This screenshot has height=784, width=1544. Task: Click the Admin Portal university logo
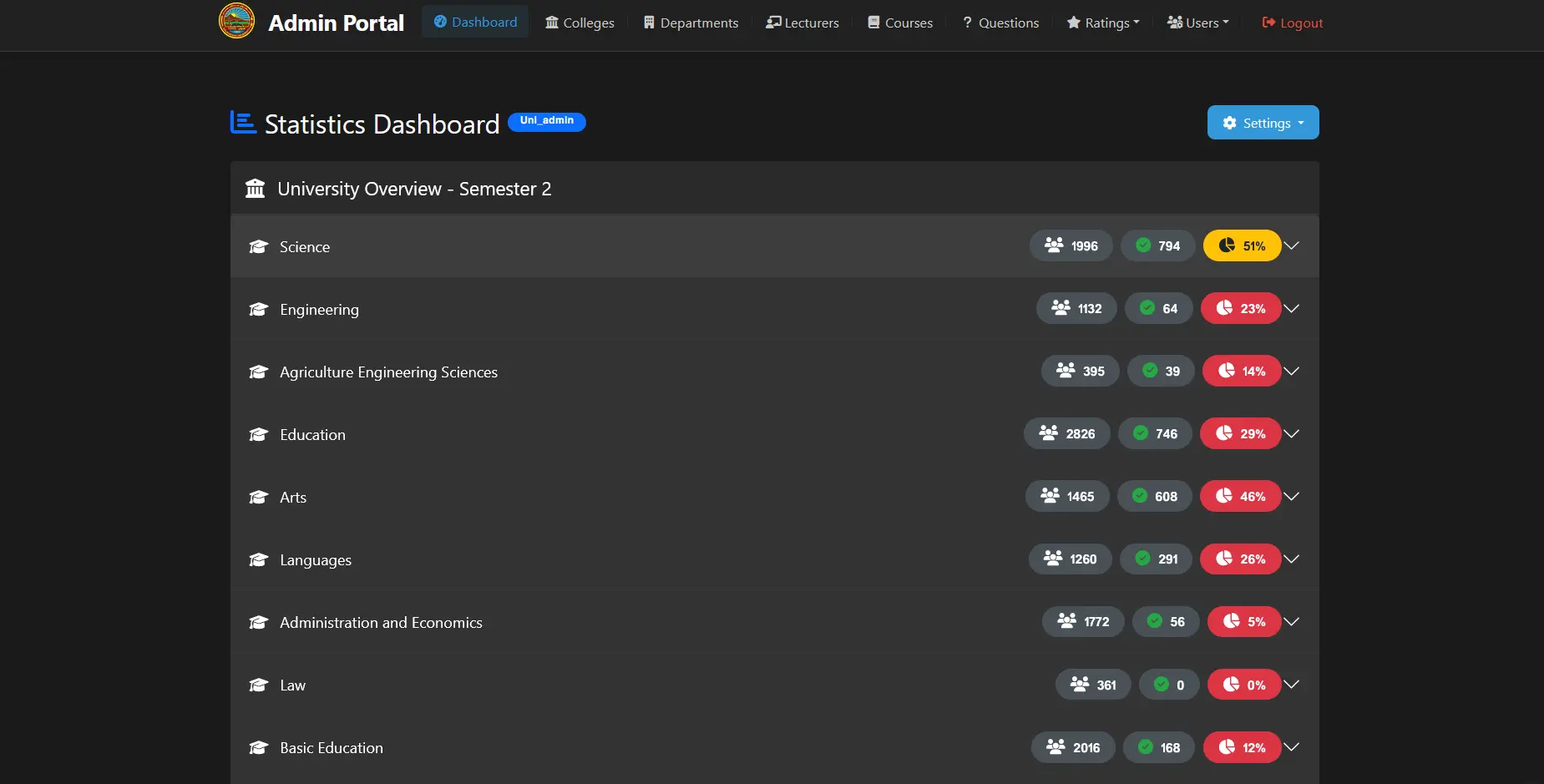click(236, 21)
